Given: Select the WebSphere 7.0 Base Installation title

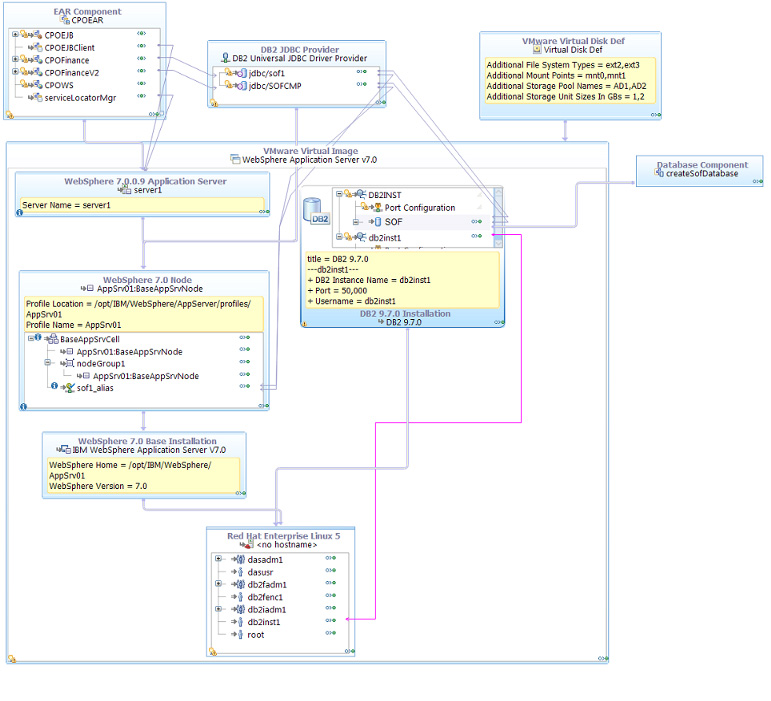Looking at the screenshot, I should coord(148,441).
